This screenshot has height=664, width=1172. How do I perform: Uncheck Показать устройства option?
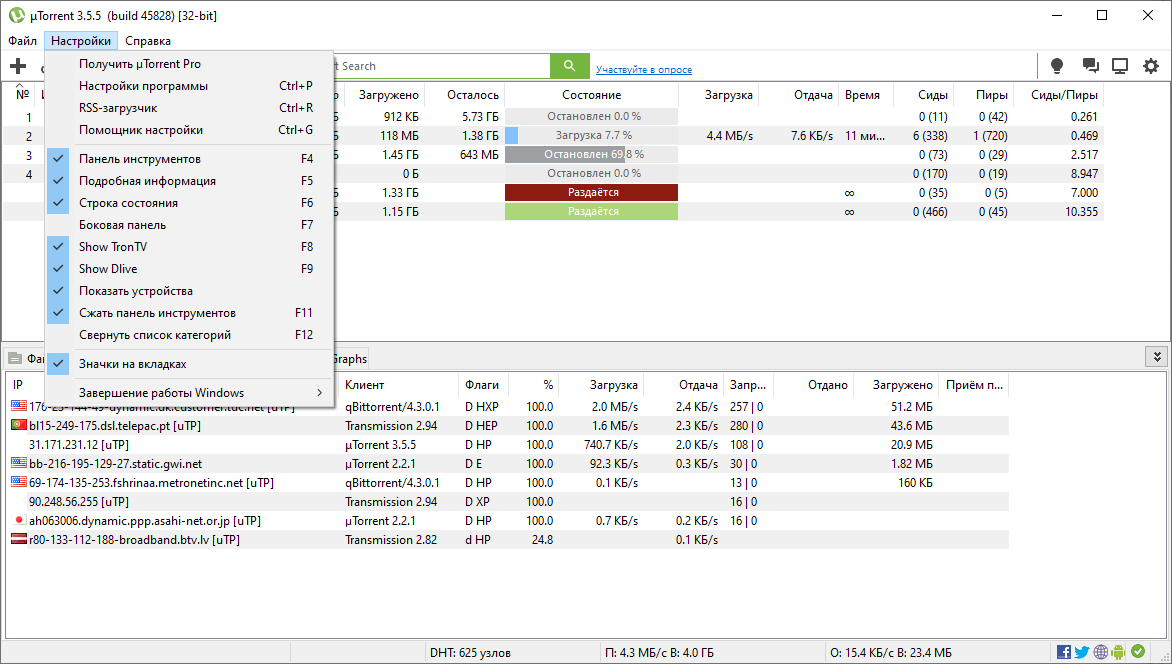coord(190,291)
